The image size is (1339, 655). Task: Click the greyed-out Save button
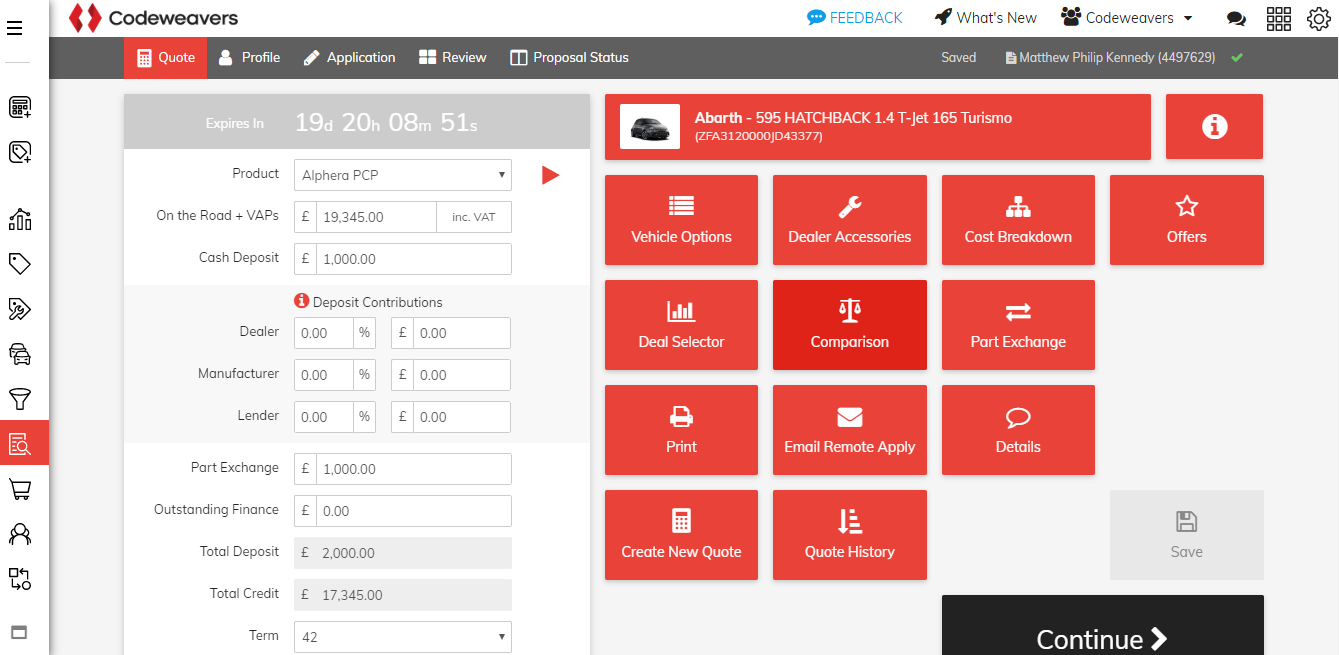pos(1187,535)
